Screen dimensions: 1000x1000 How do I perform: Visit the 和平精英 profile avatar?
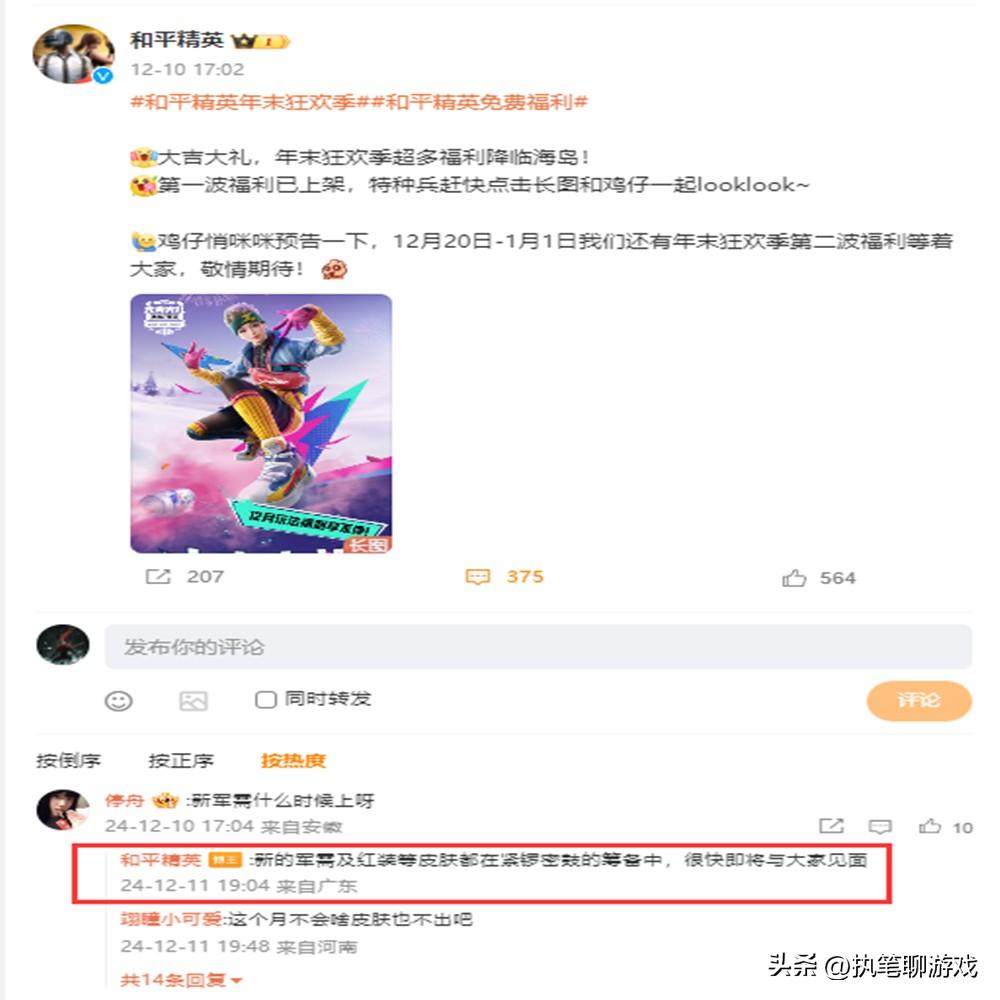74,55
